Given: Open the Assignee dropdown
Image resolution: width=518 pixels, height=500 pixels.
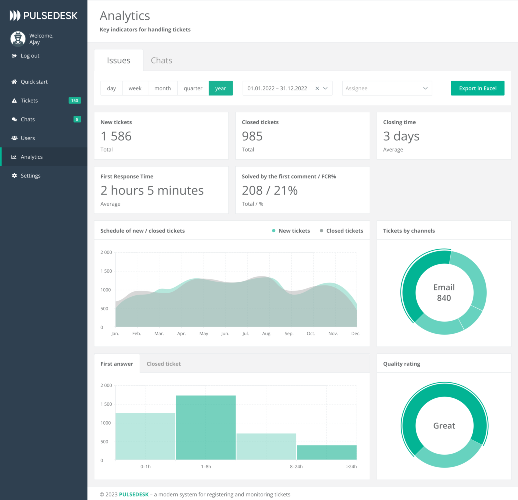Looking at the screenshot, I should pyautogui.click(x=387, y=88).
